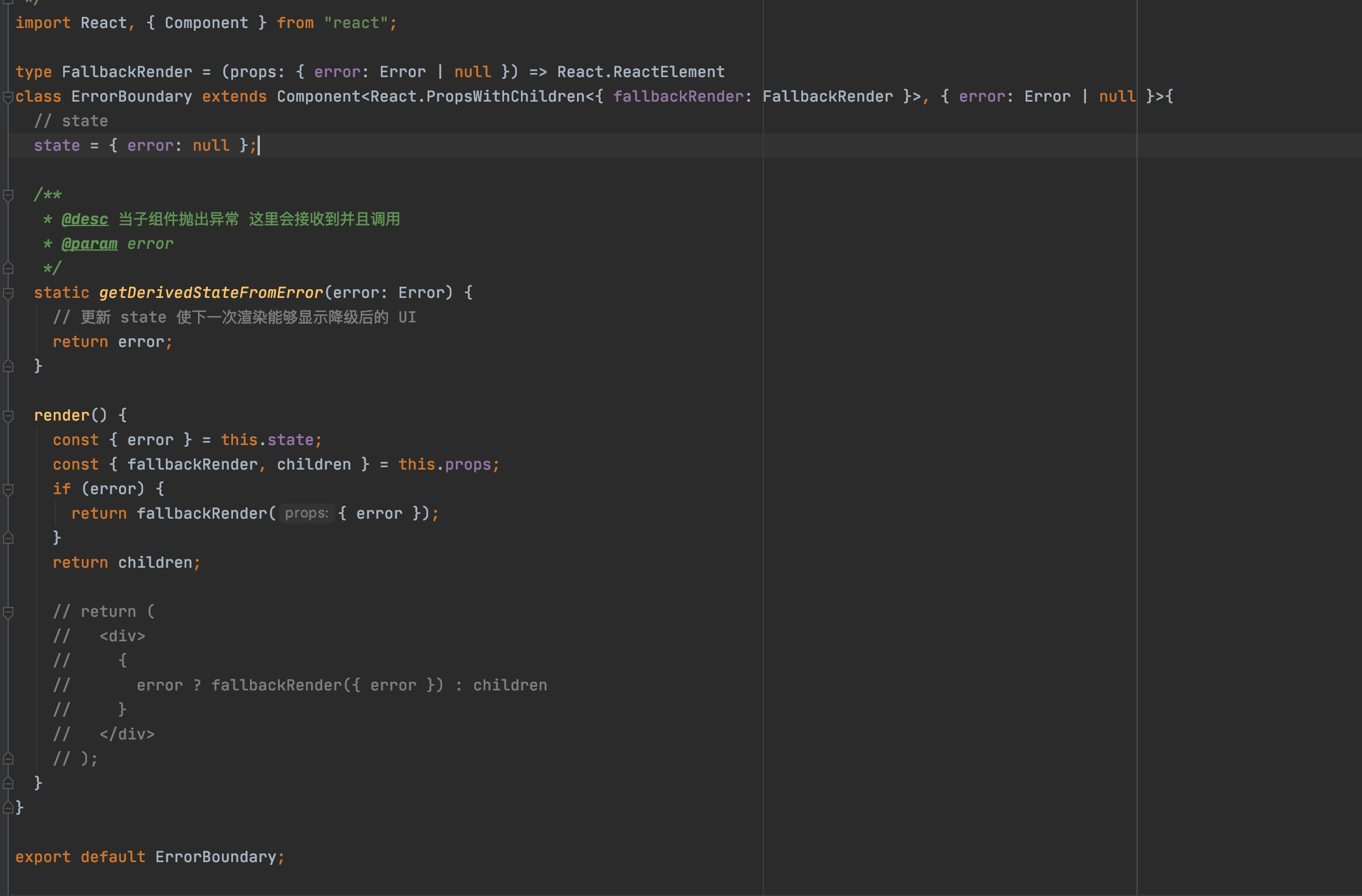Viewport: 1362px width, 896px height.
Task: Click "PropsWithChildren" in the class generics
Action: click(505, 96)
